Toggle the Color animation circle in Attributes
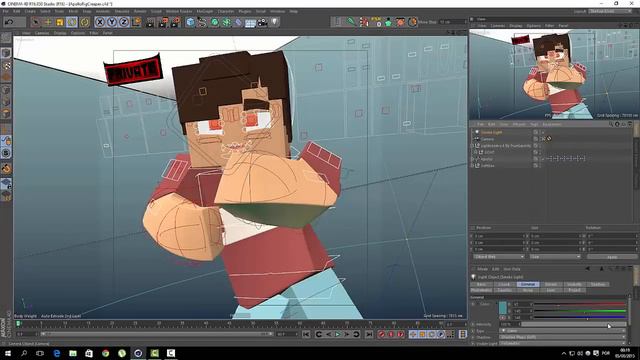640x360 pixels. pos(473,304)
